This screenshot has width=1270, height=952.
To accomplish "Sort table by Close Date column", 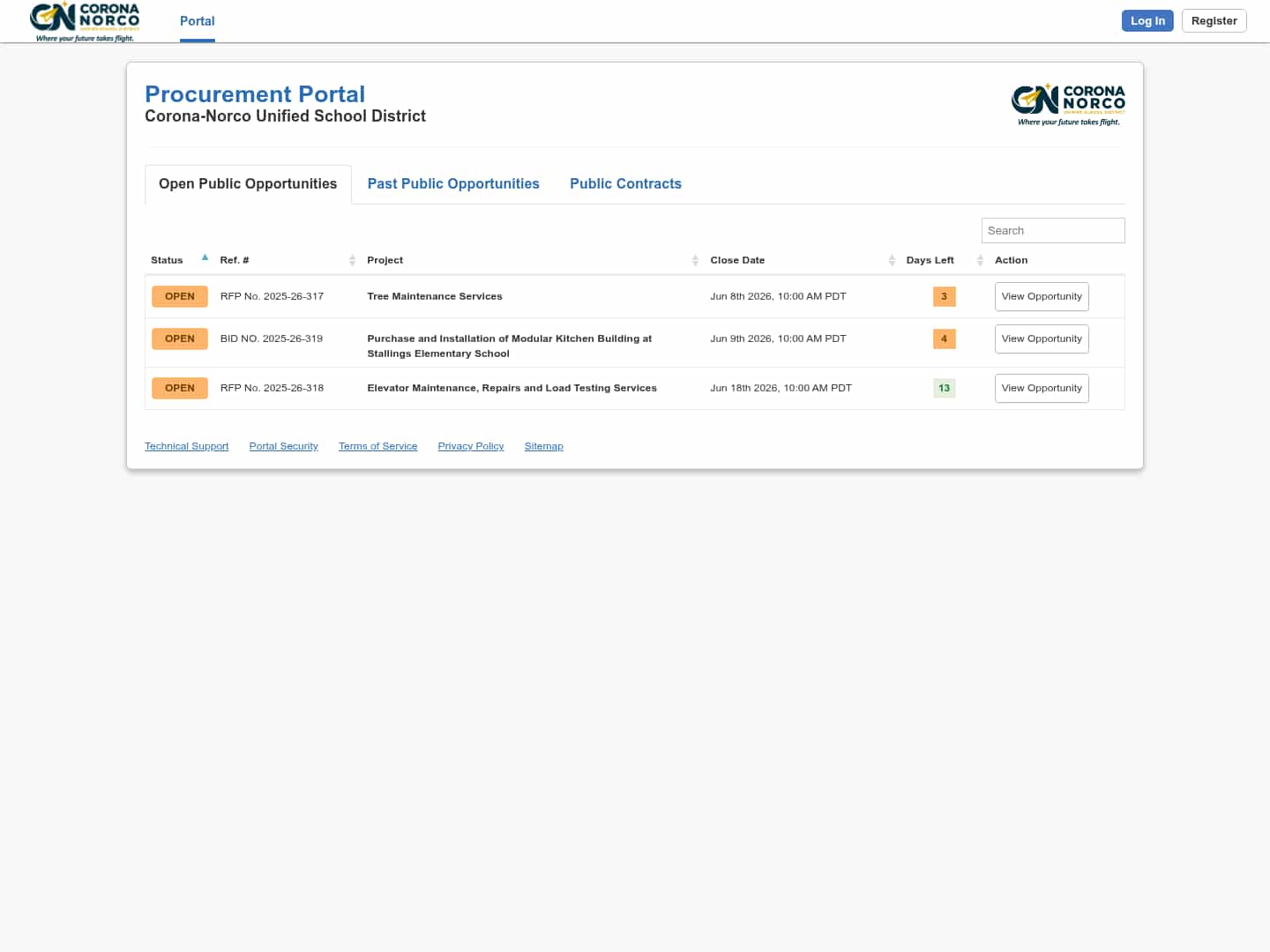I will pyautogui.click(x=803, y=260).
